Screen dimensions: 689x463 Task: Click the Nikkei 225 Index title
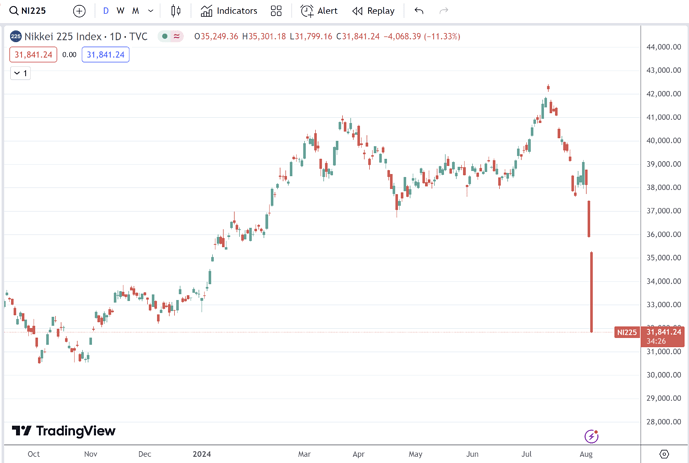86,36
